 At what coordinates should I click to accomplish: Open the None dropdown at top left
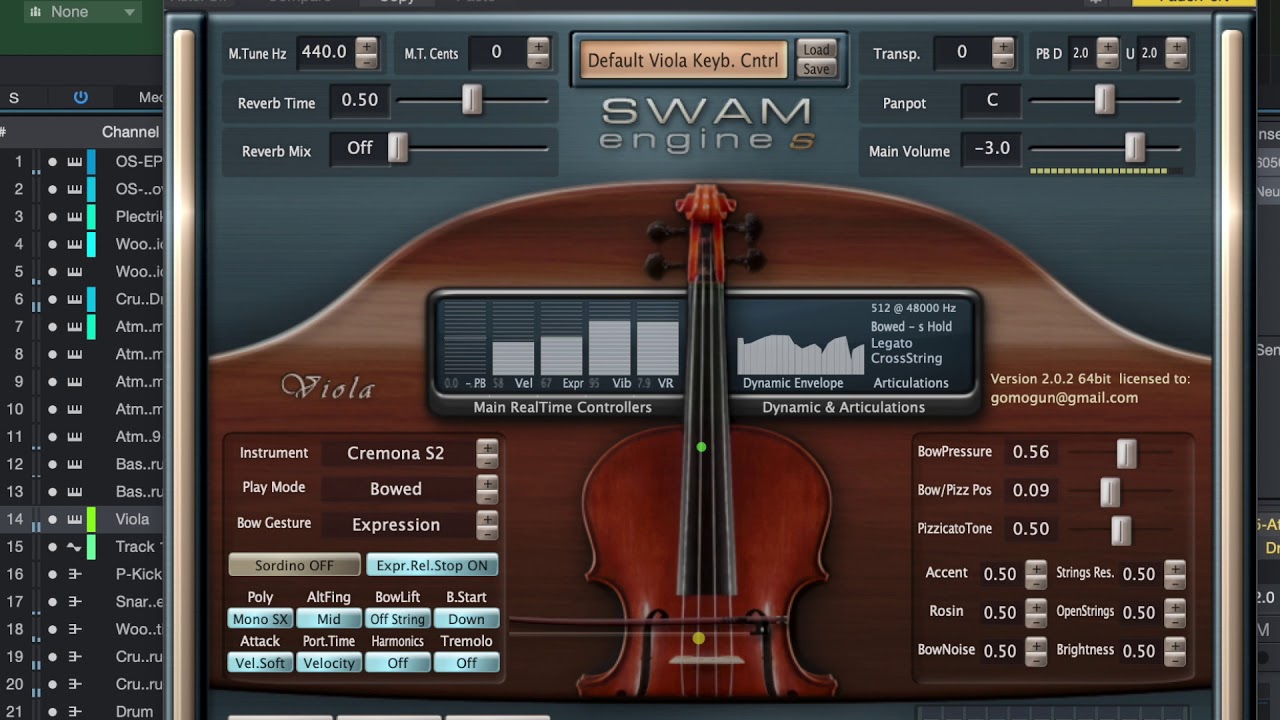pos(82,12)
